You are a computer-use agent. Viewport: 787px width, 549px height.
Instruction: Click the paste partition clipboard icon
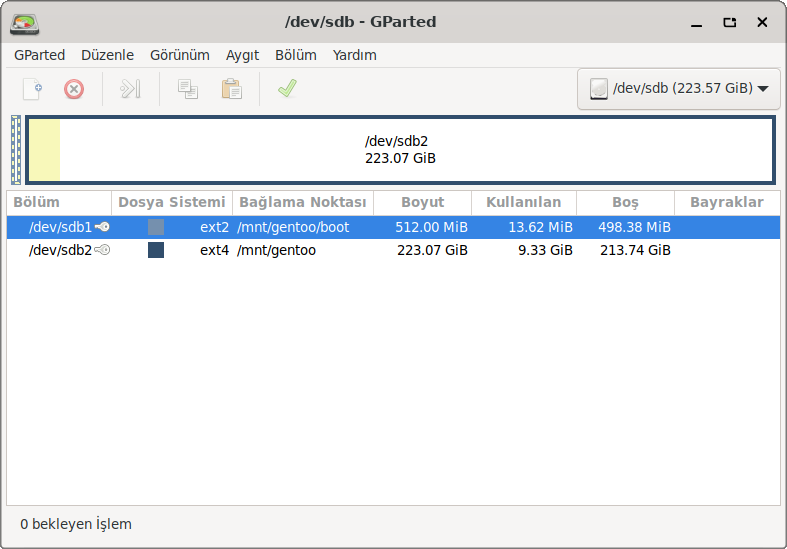[232, 89]
